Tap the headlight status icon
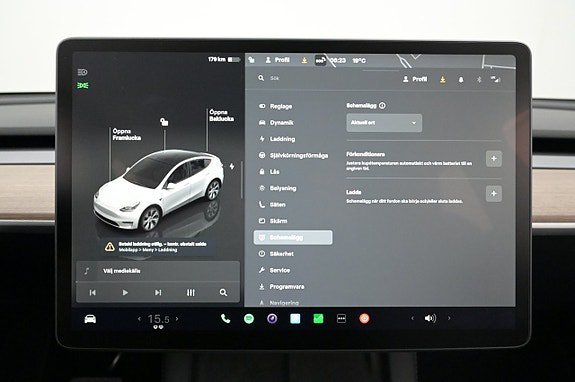This screenshot has height=382, width=575. click(x=83, y=72)
